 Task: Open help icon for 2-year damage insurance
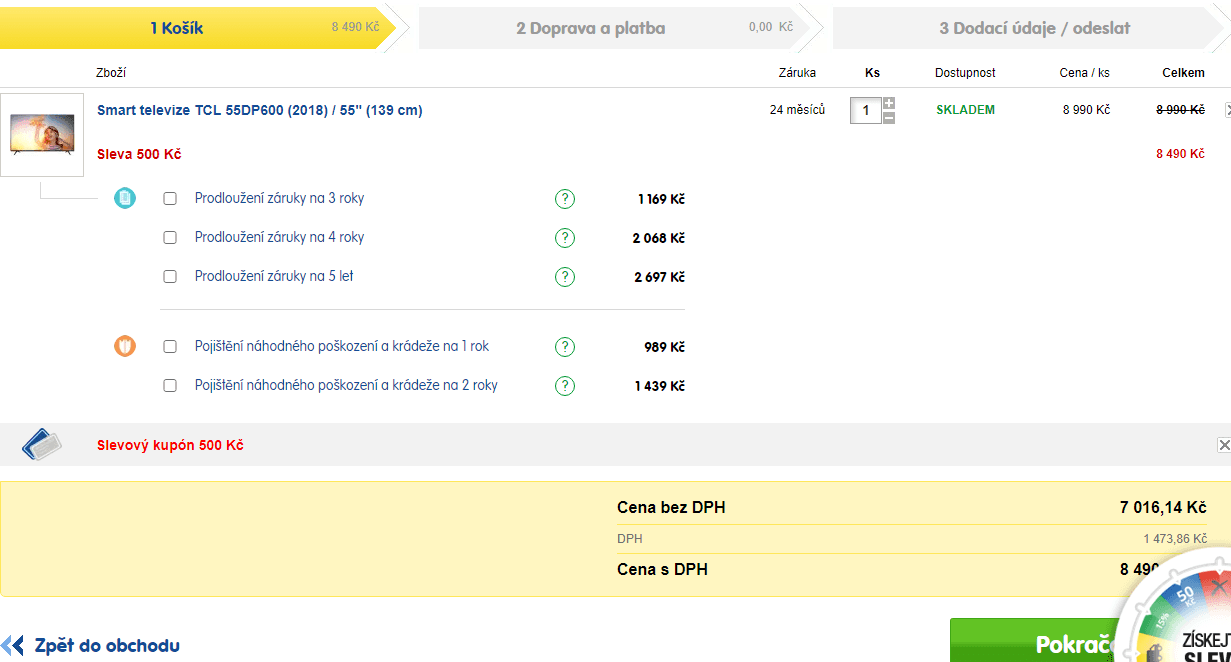click(x=565, y=386)
